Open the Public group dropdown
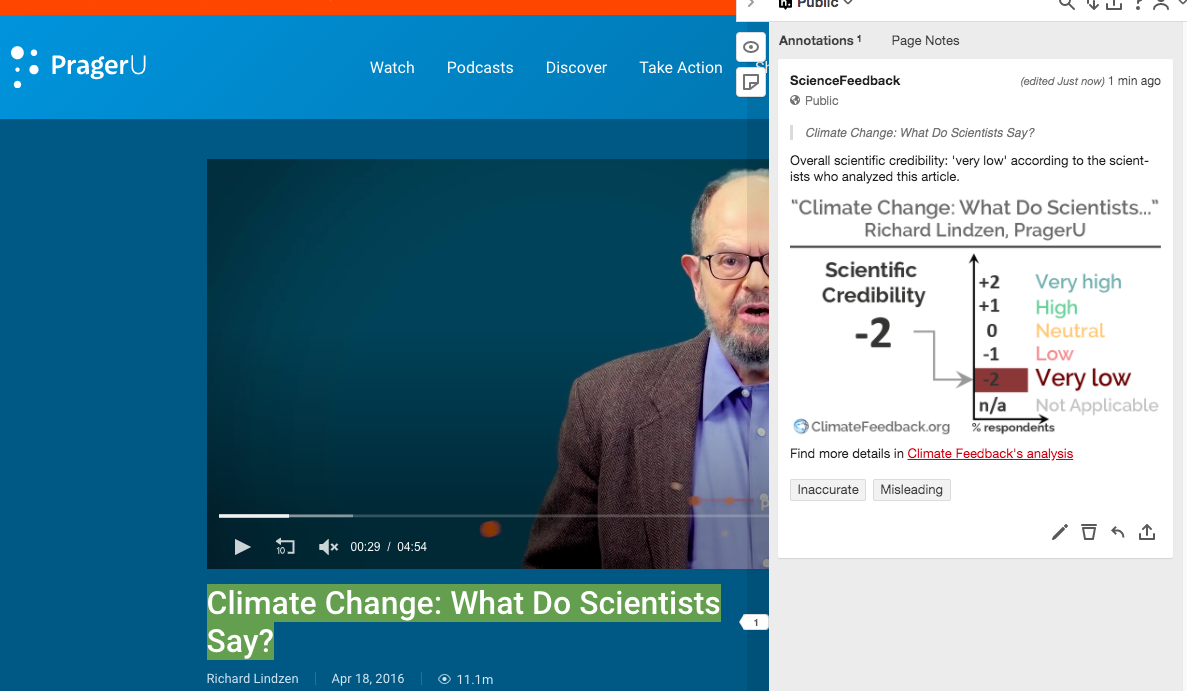This screenshot has height=691, width=1187. (x=816, y=4)
